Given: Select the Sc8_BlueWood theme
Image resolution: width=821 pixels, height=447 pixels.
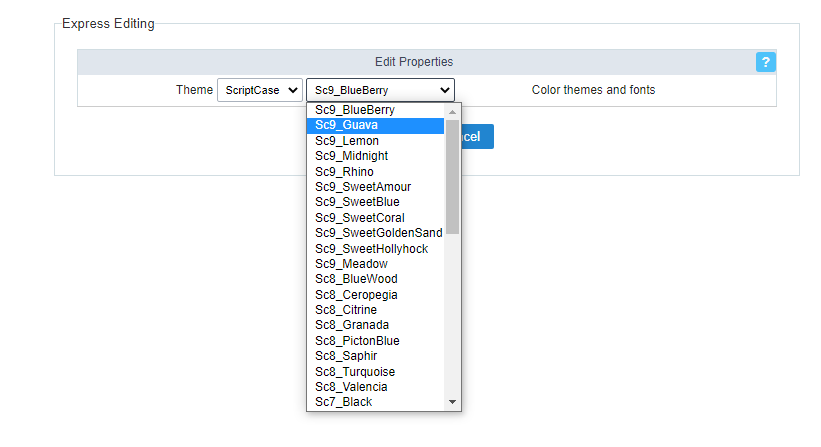Looking at the screenshot, I should coord(375,279).
